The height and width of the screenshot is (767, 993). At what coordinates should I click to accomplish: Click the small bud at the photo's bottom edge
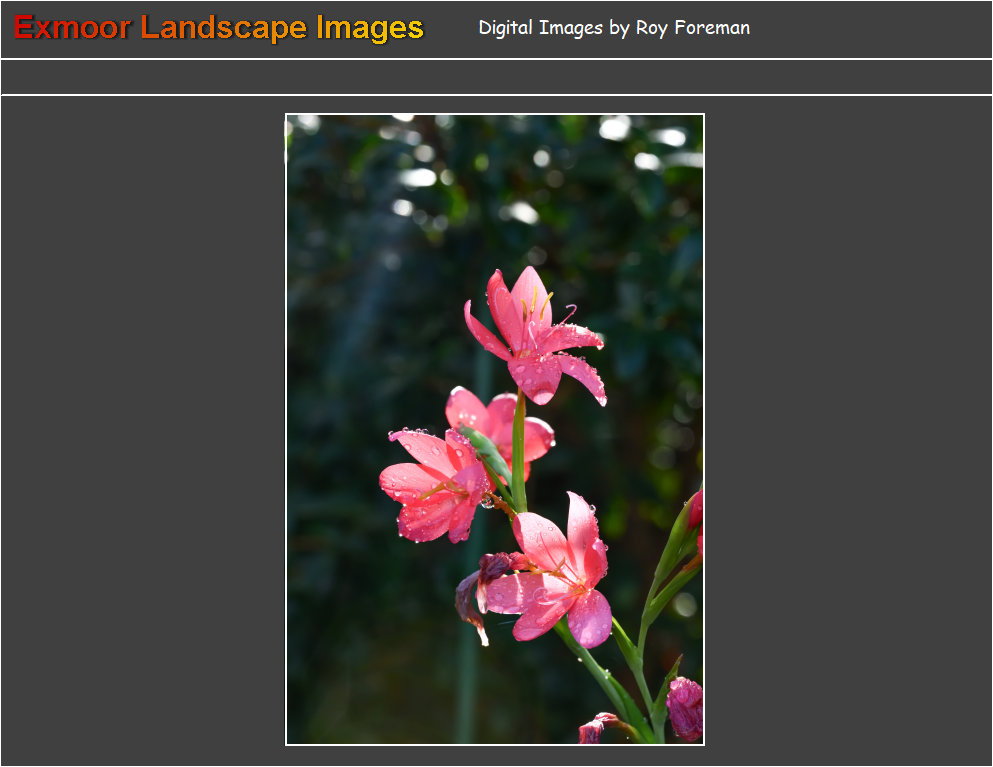pyautogui.click(x=597, y=729)
